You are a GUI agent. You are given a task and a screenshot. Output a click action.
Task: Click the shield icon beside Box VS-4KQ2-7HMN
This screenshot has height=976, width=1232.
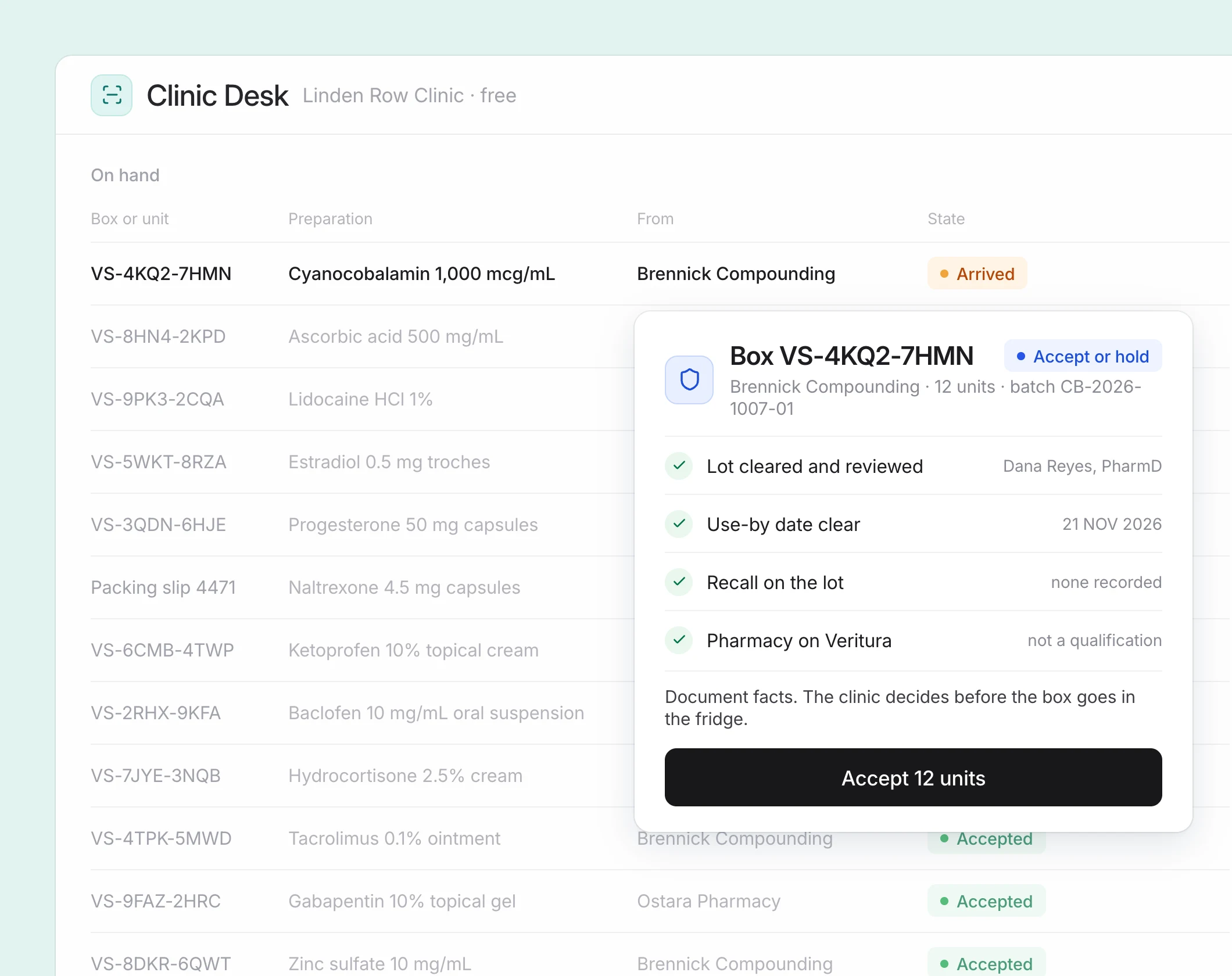(689, 380)
